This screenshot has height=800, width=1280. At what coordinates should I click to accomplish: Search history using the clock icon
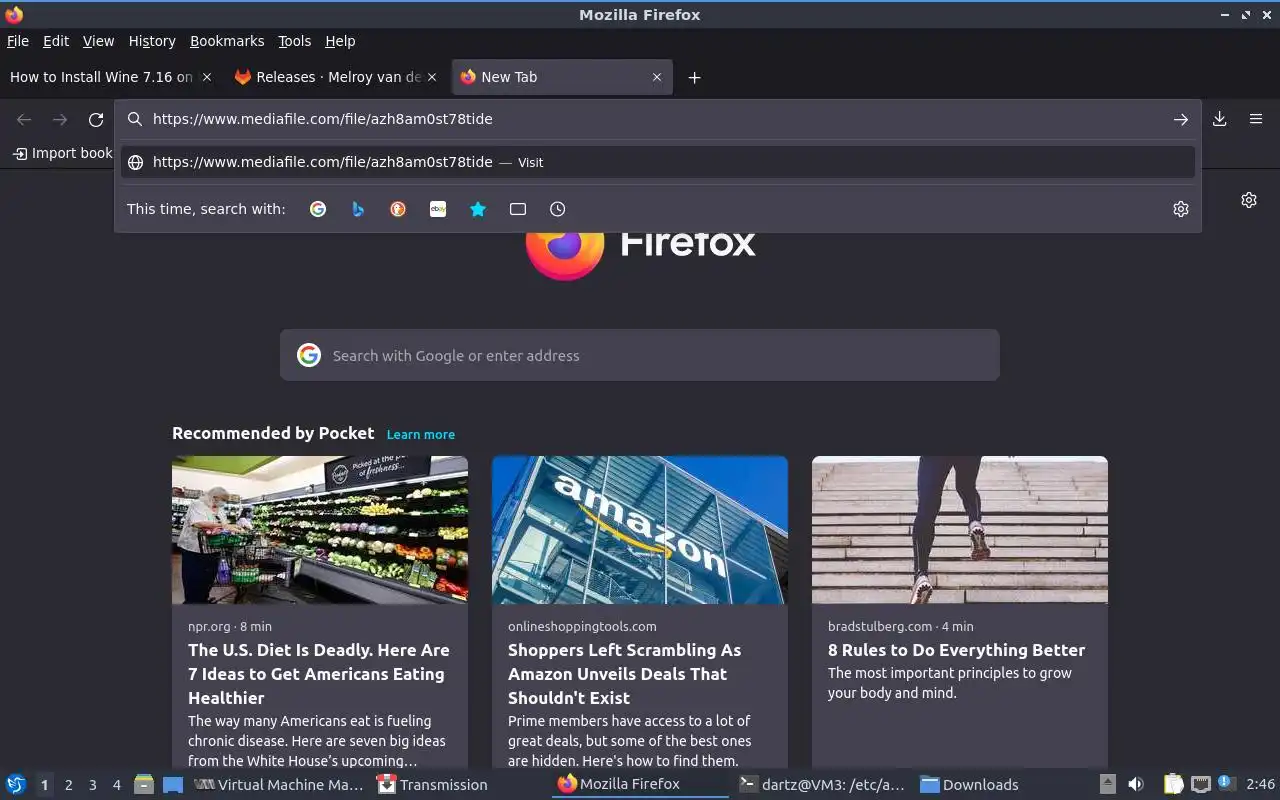coord(558,209)
